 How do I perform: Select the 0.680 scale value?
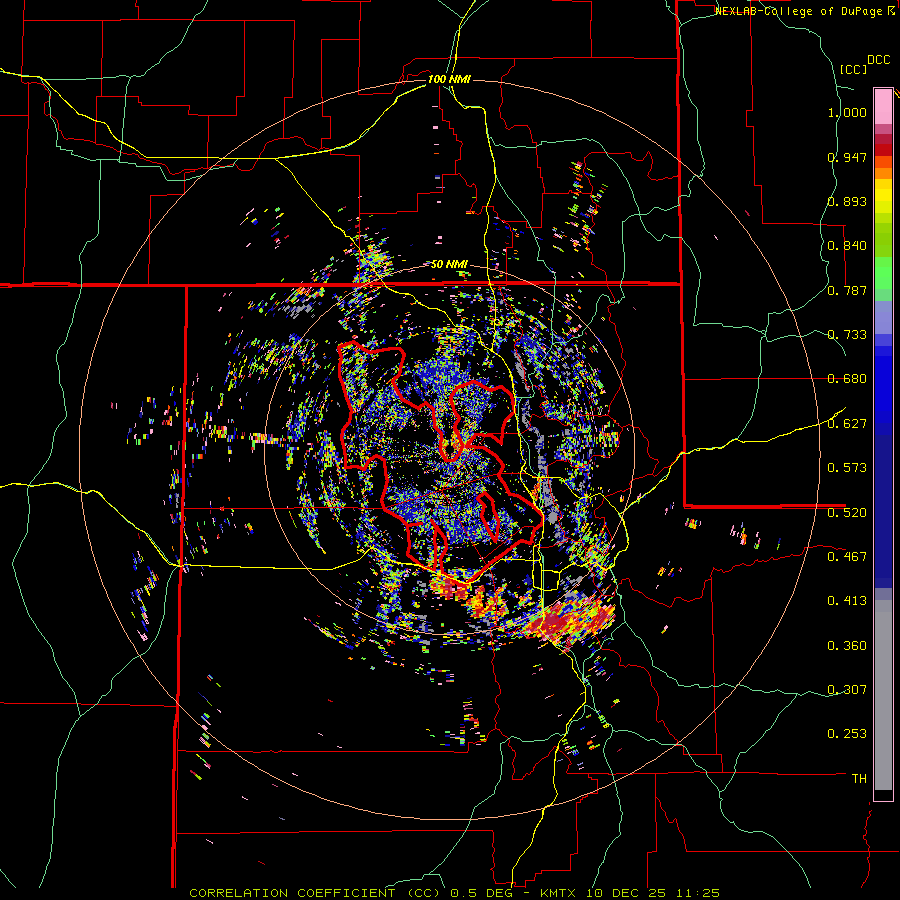pos(847,379)
